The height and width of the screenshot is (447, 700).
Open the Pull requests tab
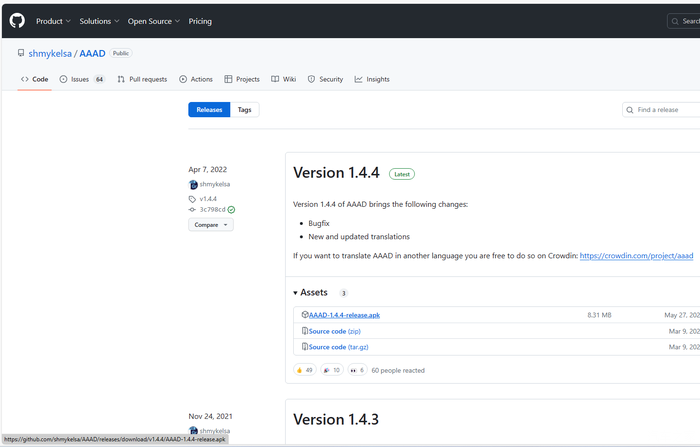[x=142, y=79]
